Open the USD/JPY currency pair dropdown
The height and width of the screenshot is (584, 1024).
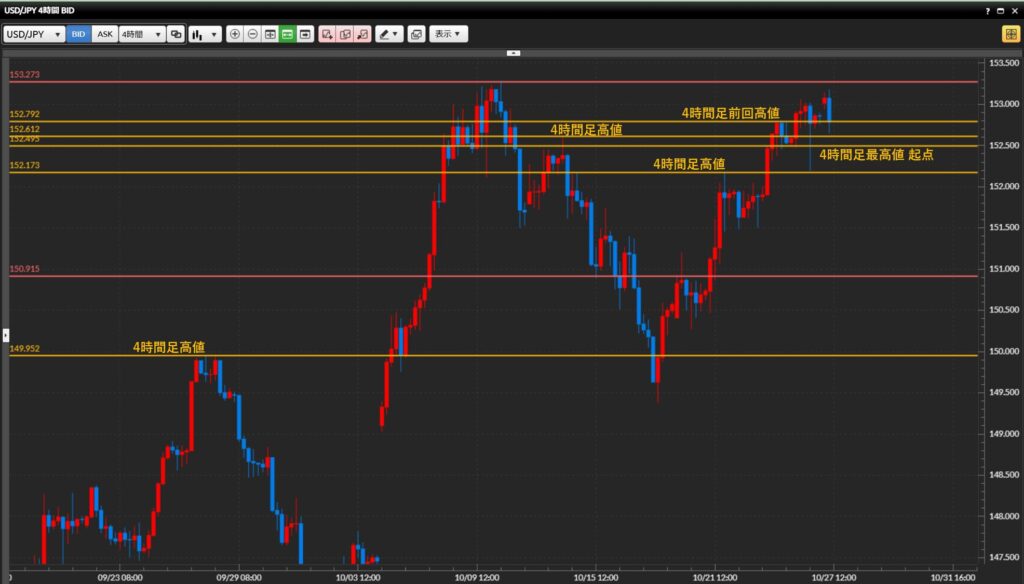(x=34, y=34)
